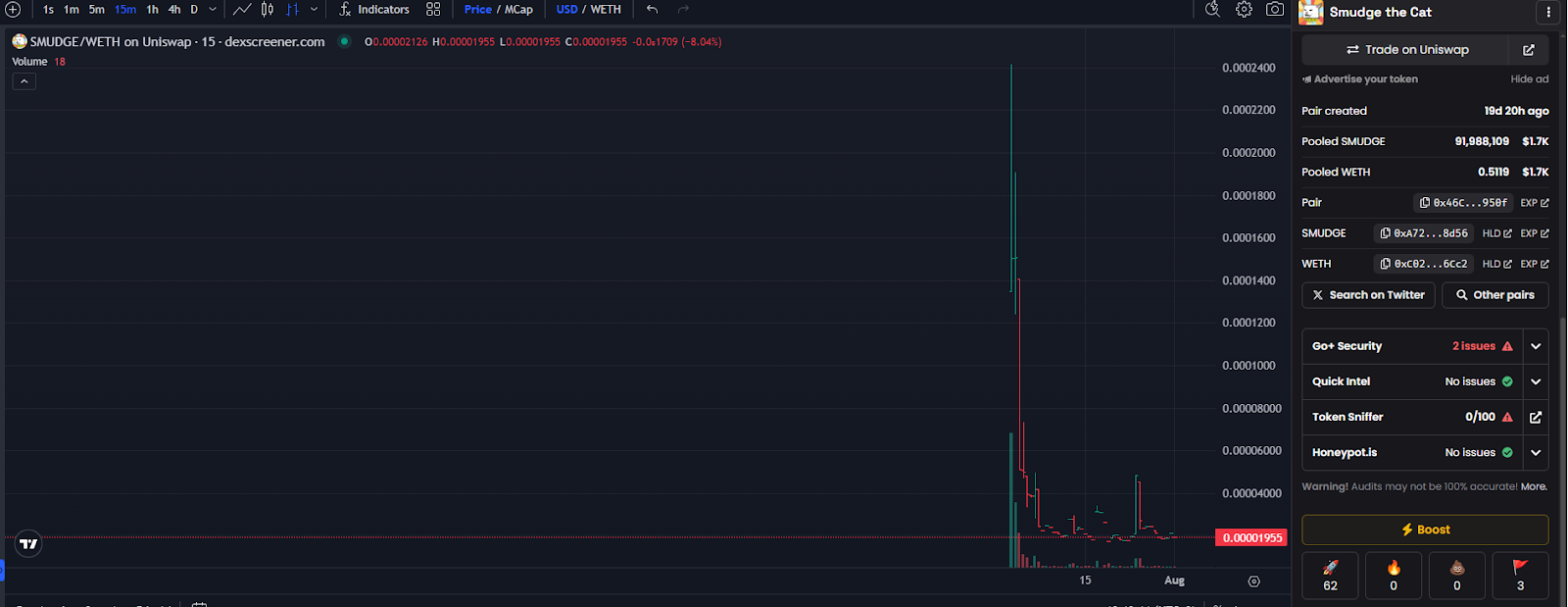This screenshot has width=1568, height=607.
Task: Click the Pair created 19d 20h ago value
Action: 1516,111
